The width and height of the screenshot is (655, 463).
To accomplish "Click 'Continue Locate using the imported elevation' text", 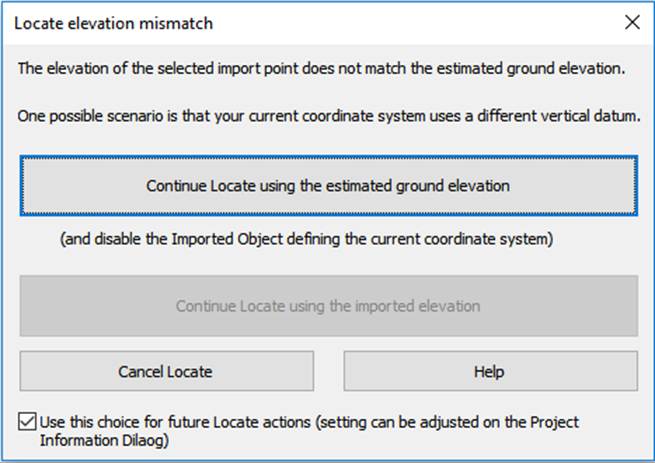I will pos(328,306).
